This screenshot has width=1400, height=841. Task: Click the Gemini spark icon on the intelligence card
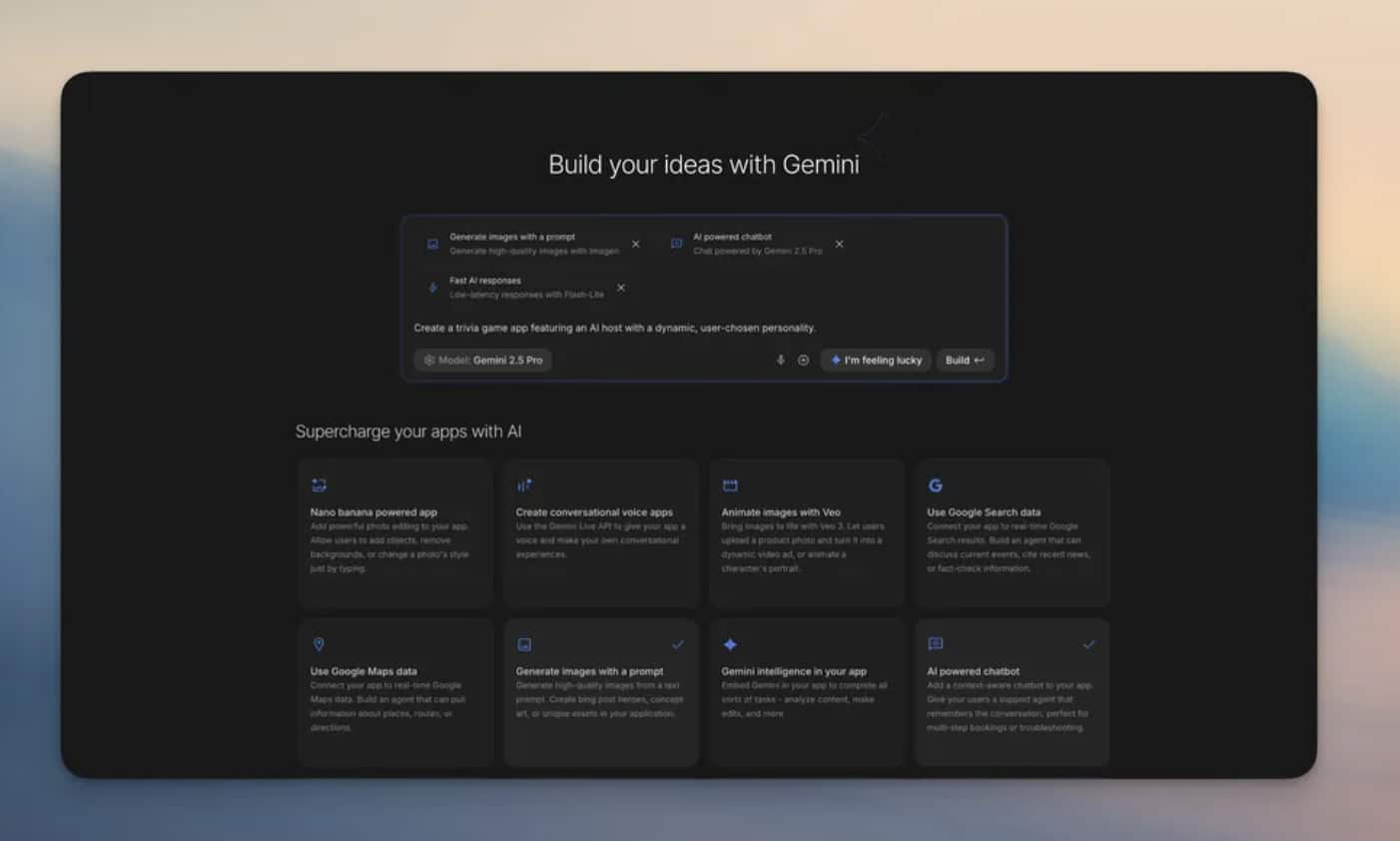[730, 644]
